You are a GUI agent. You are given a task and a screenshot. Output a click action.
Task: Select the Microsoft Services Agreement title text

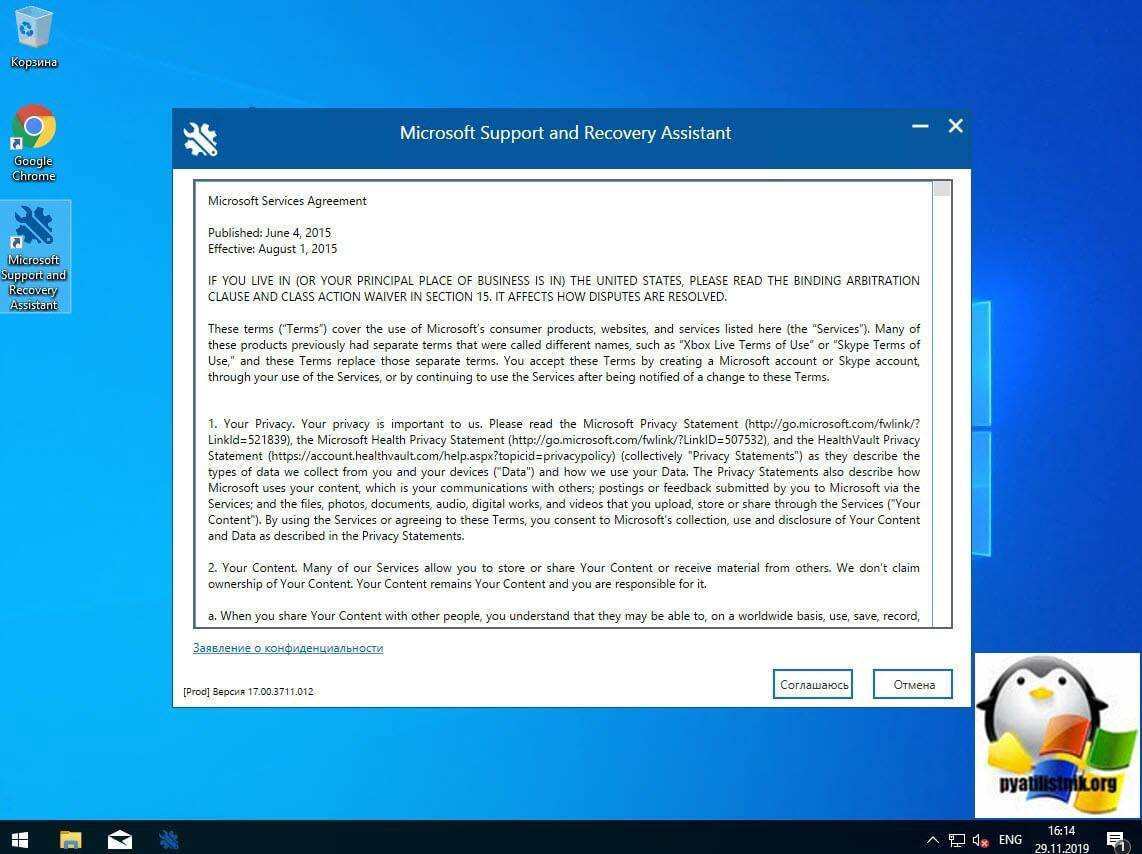click(x=287, y=200)
